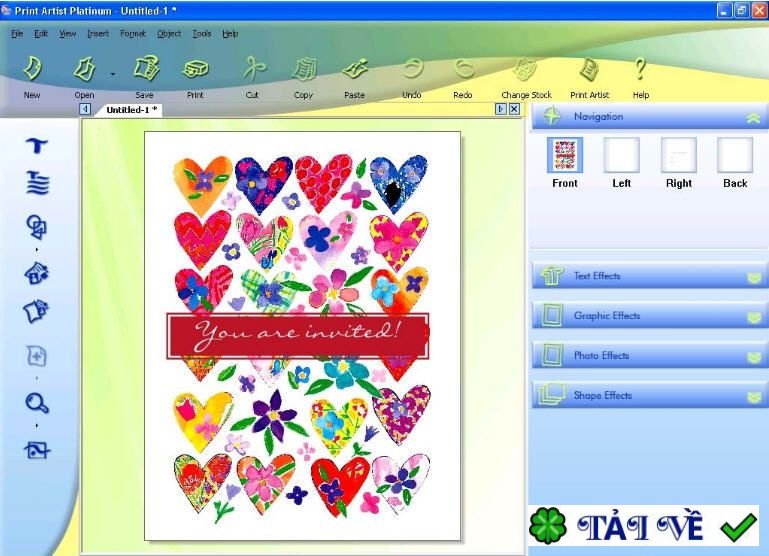
Task: Click the Photo Effects panel icon
Action: coord(552,355)
